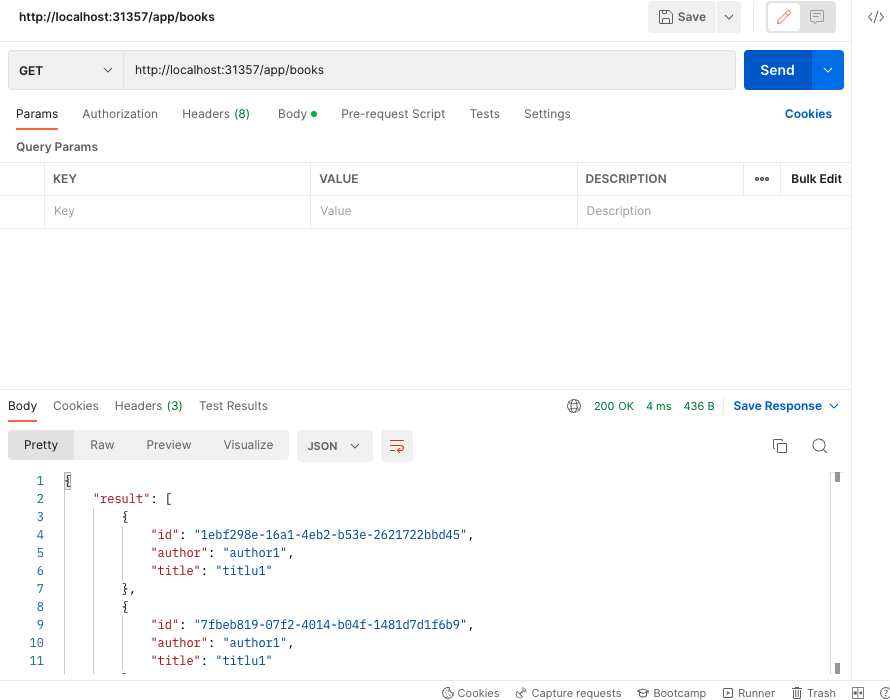Copy the response body to clipboard

click(780, 446)
